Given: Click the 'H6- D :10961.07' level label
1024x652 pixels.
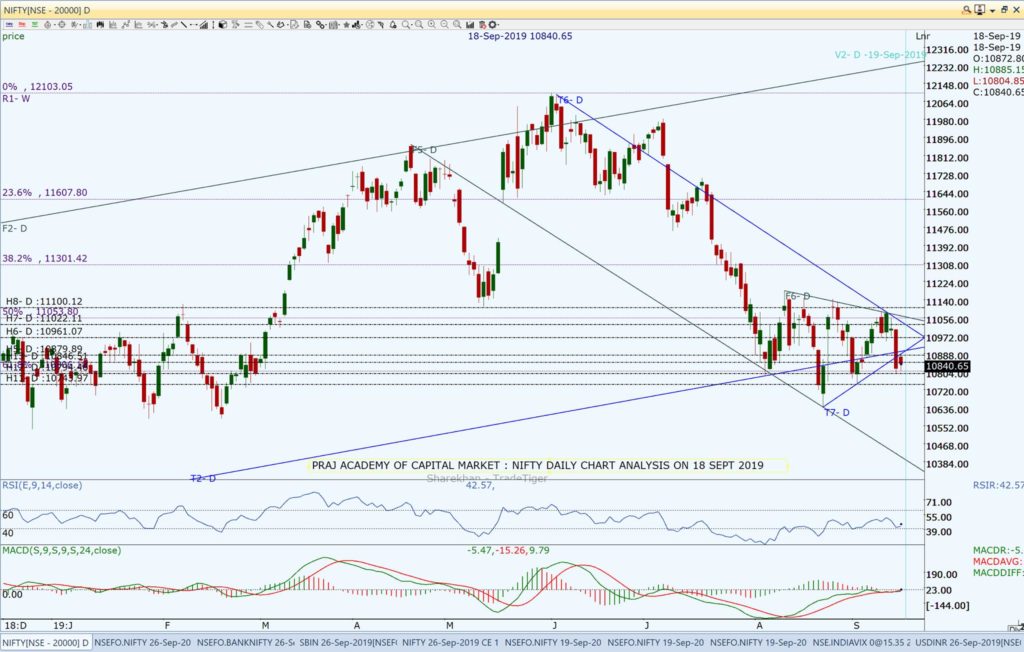Looking at the screenshot, I should 44,331.
